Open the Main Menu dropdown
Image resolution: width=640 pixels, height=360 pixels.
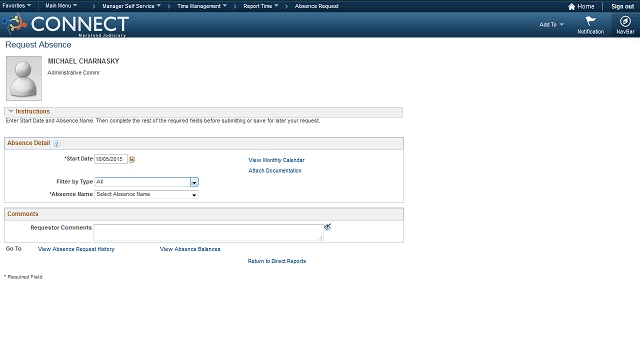[61, 6]
